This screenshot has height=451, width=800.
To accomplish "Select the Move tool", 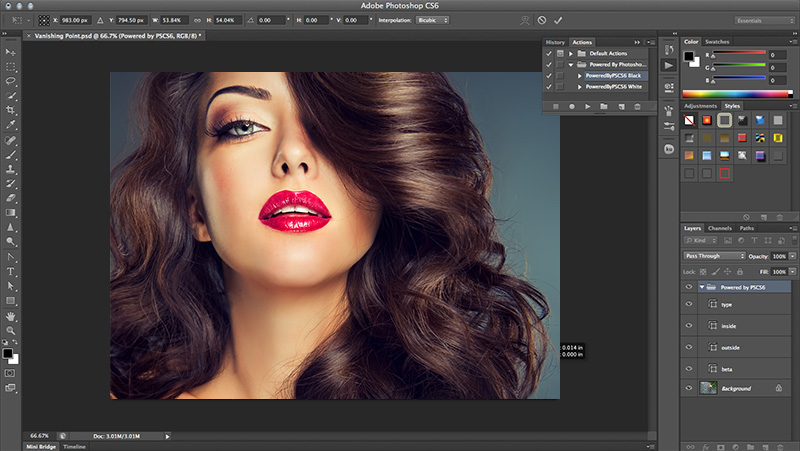I will (10, 52).
